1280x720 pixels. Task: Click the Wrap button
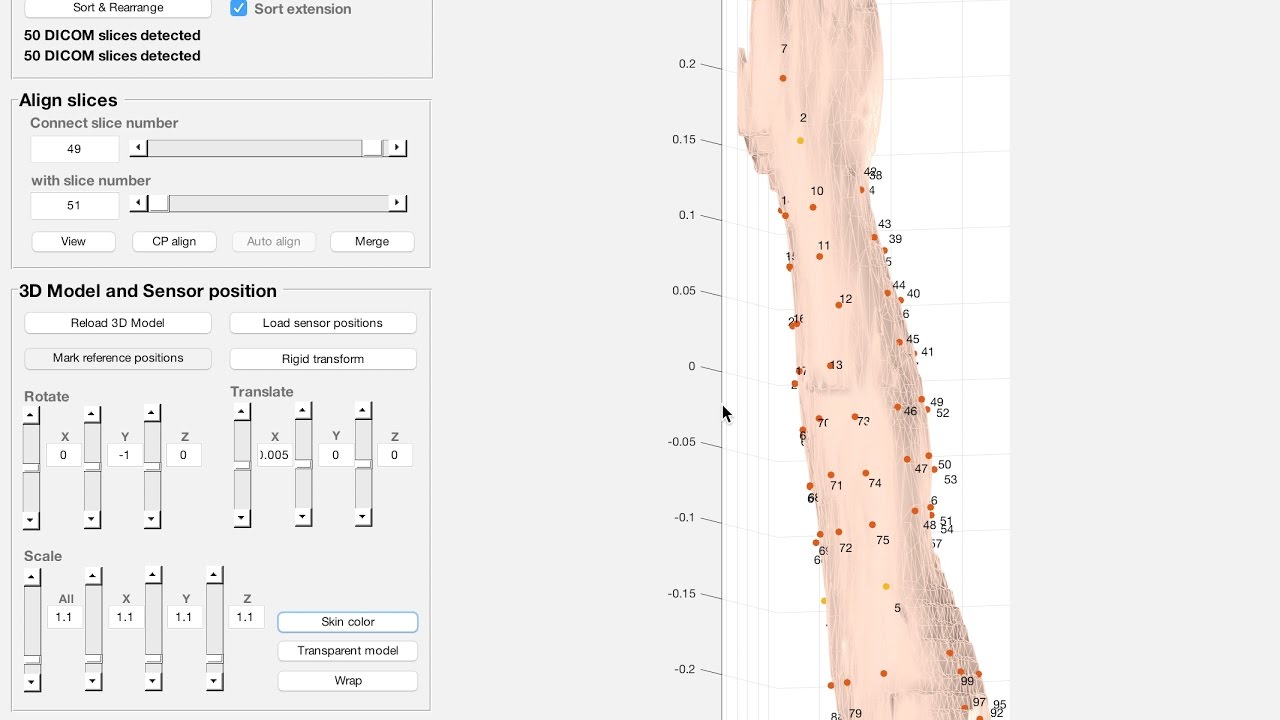click(347, 681)
